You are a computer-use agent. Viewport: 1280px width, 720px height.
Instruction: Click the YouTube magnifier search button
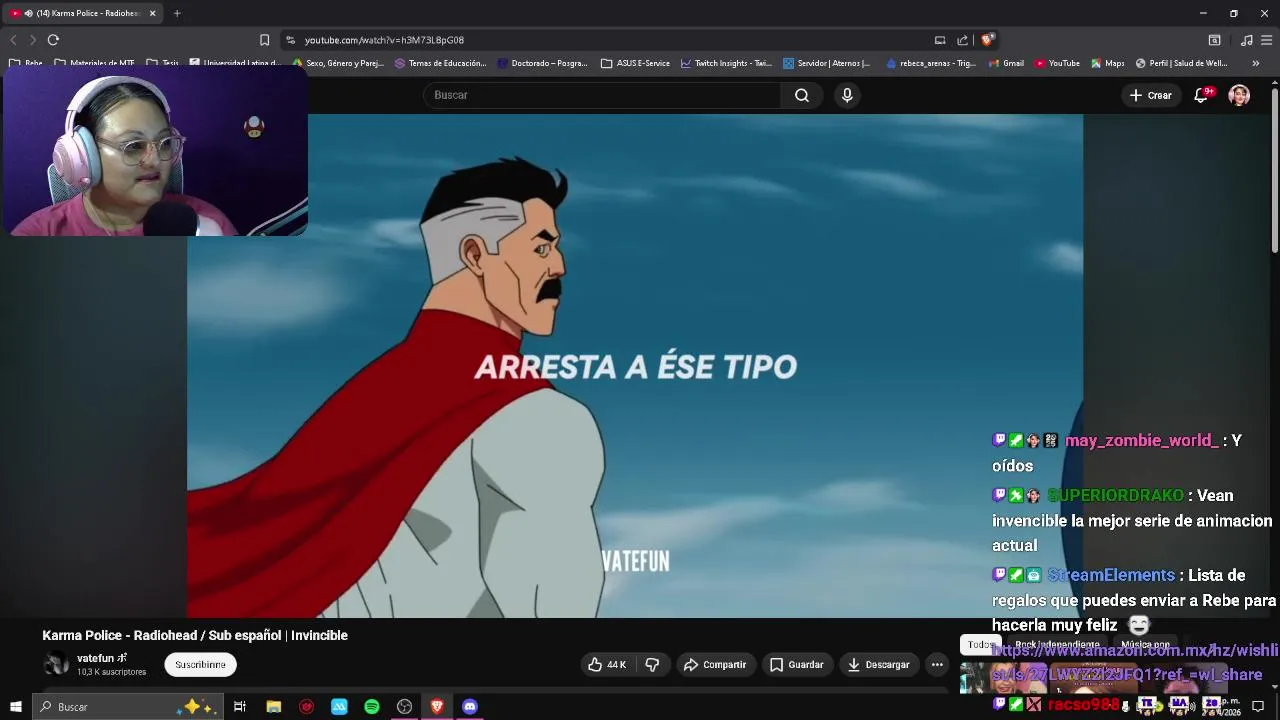(802, 95)
